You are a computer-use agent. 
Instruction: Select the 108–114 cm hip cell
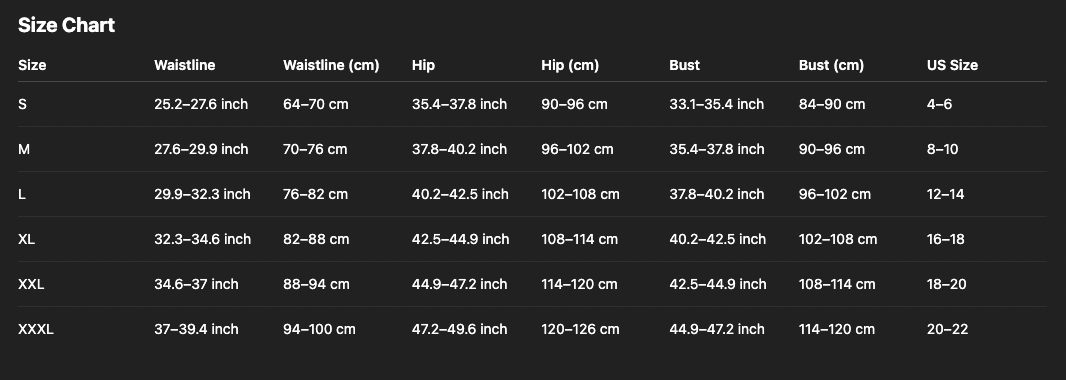coord(579,239)
